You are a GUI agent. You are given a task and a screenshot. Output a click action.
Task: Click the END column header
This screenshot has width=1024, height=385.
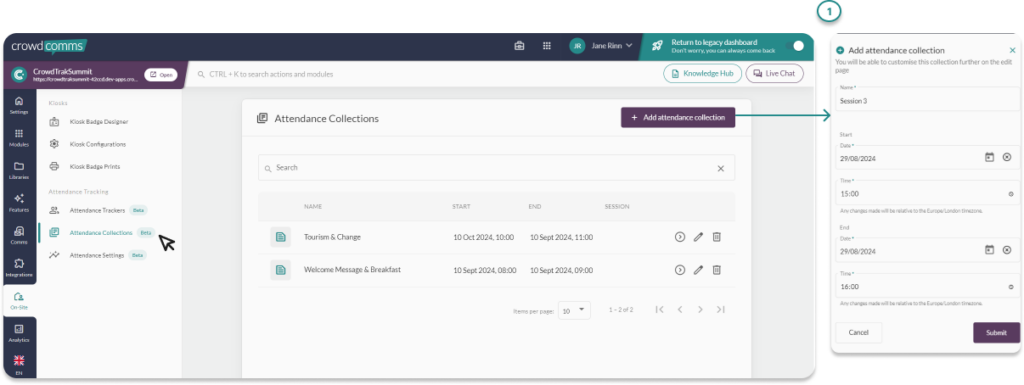535,207
